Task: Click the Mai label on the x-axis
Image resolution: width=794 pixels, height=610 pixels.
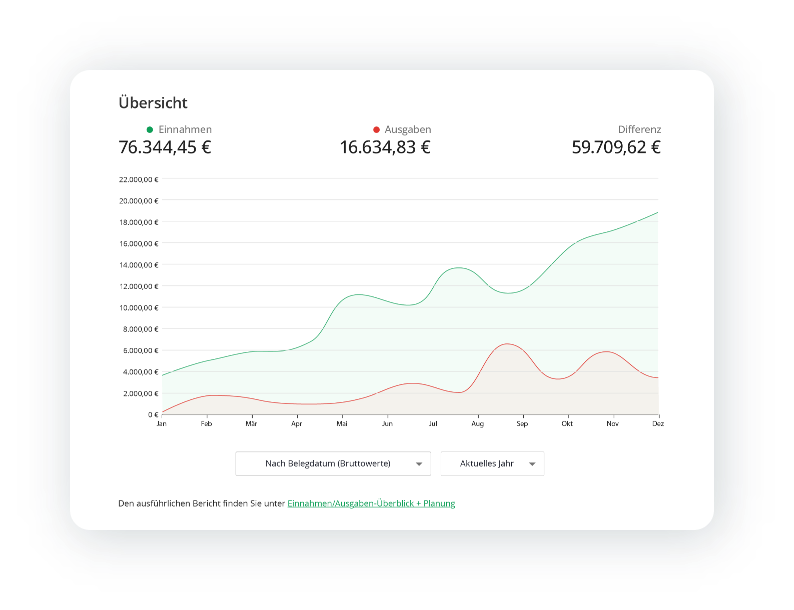Action: click(x=342, y=424)
